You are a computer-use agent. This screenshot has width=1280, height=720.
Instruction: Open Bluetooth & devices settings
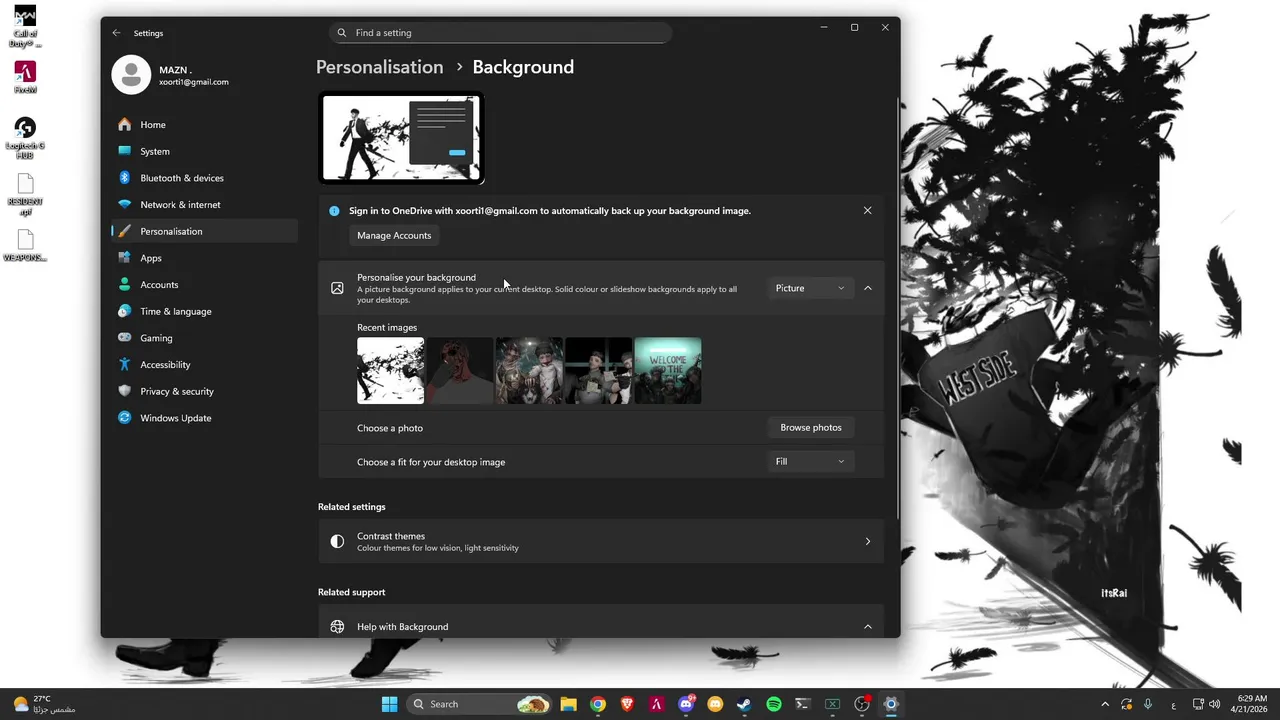click(x=204, y=178)
